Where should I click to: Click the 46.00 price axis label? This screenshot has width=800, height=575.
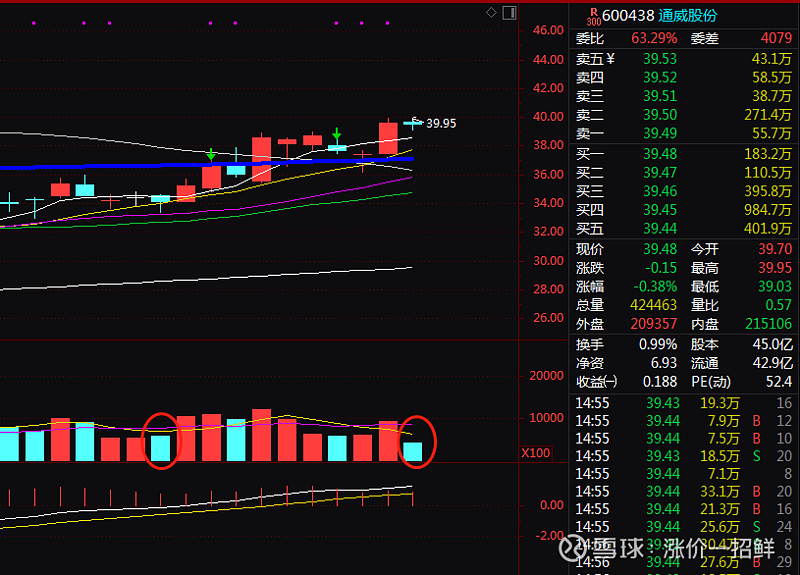pos(548,31)
